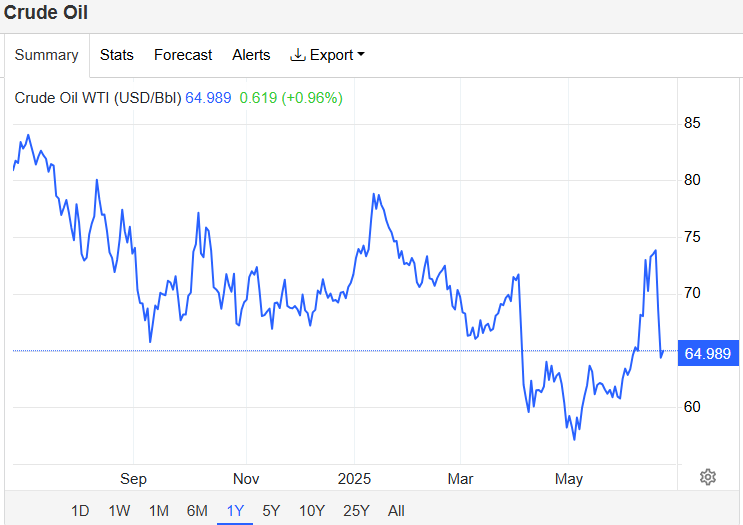This screenshot has height=525, width=743.
Task: Select the active 1Y range
Action: point(235,511)
